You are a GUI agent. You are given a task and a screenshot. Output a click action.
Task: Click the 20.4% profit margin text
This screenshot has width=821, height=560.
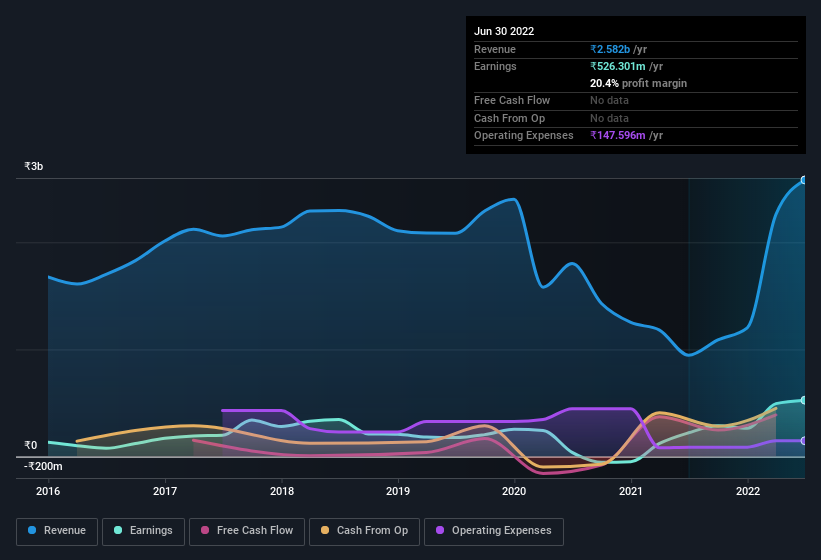638,83
